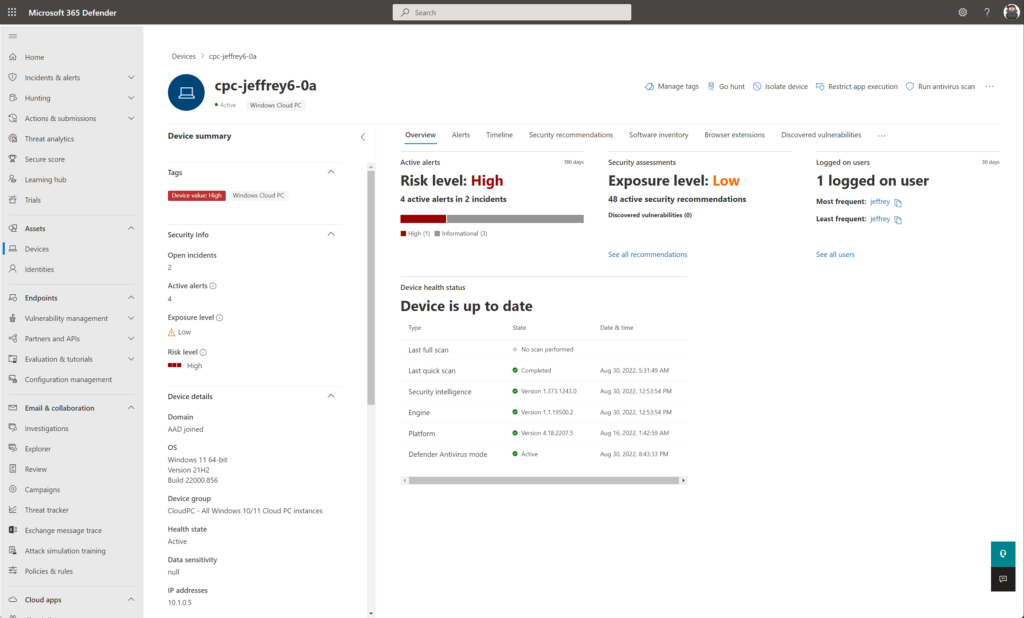This screenshot has height=618, width=1024.
Task: Click the Configuration management icon
Action: [x=12, y=379]
